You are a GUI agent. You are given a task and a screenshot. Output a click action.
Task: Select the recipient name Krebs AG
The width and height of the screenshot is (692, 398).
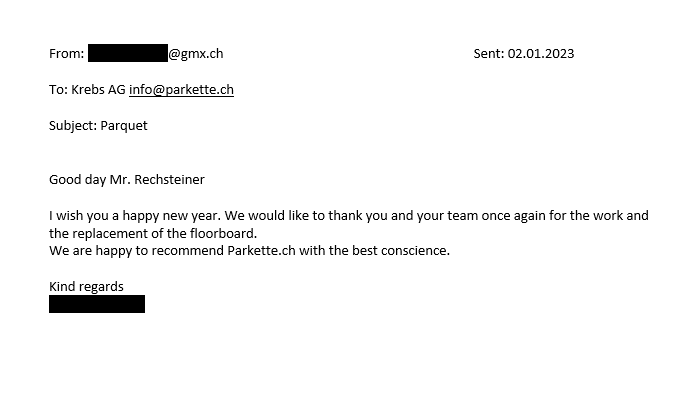(x=98, y=90)
